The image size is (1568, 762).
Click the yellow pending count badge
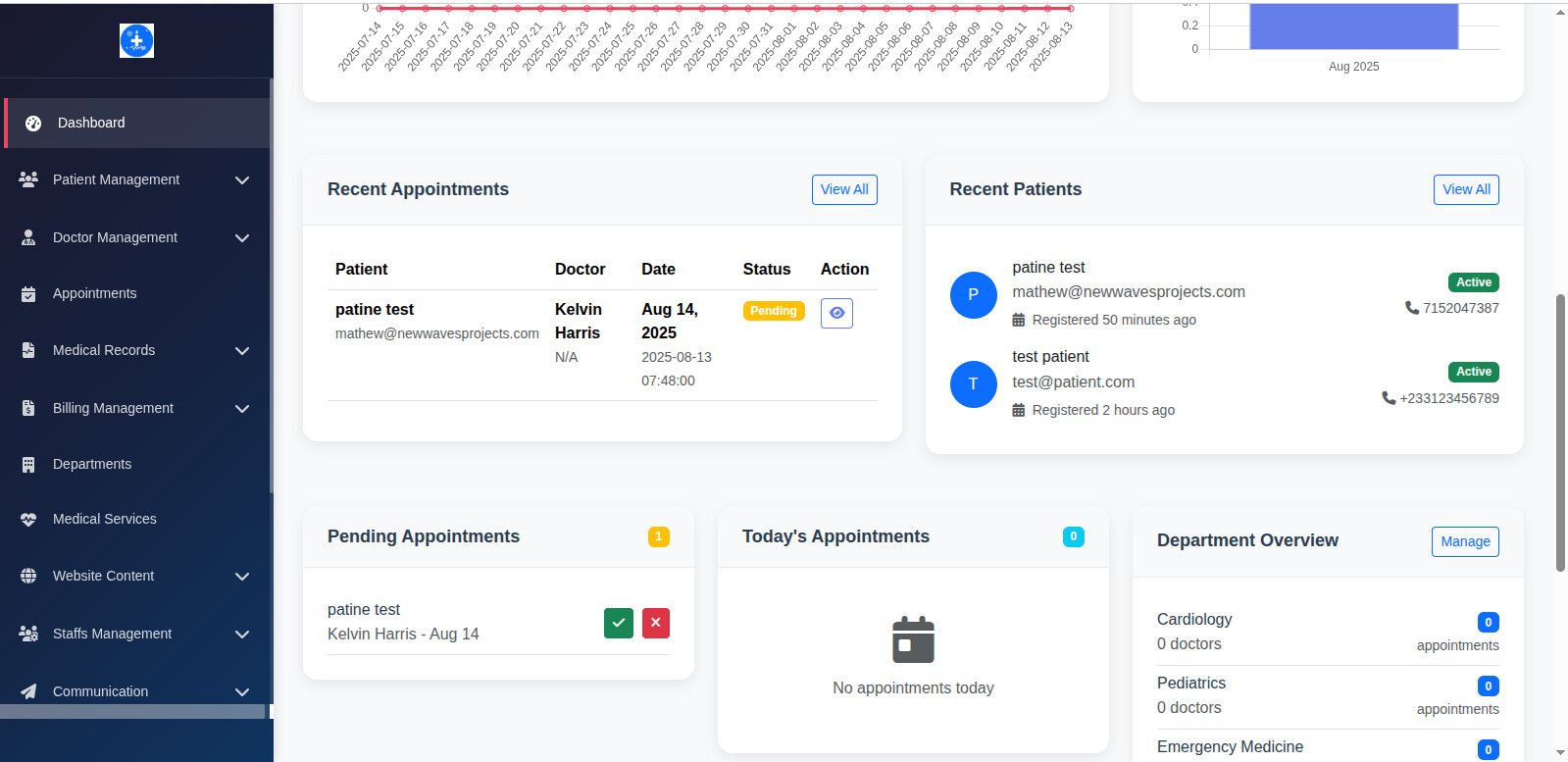coord(659,536)
